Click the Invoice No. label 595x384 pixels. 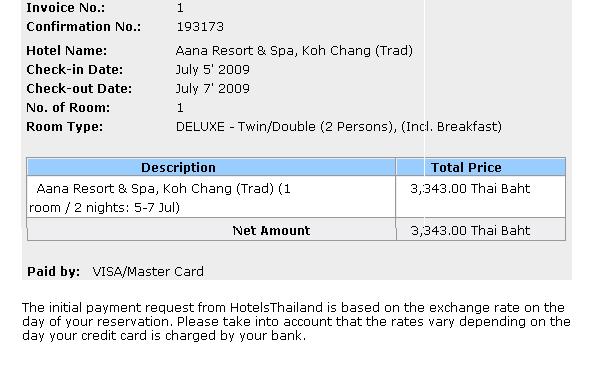coord(66,8)
